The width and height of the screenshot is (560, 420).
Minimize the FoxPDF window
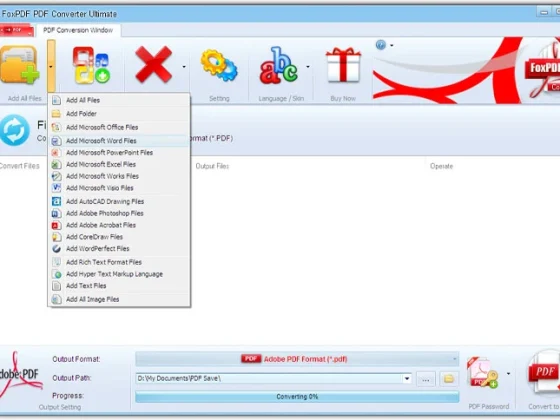(544, 12)
